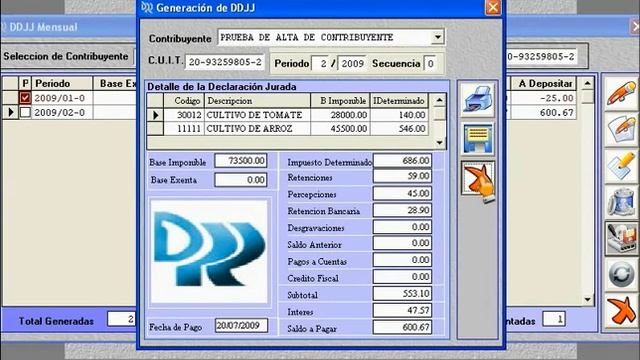This screenshot has width=640, height=360.
Task: Click the Desgravaciones field
Action: pos(402,227)
